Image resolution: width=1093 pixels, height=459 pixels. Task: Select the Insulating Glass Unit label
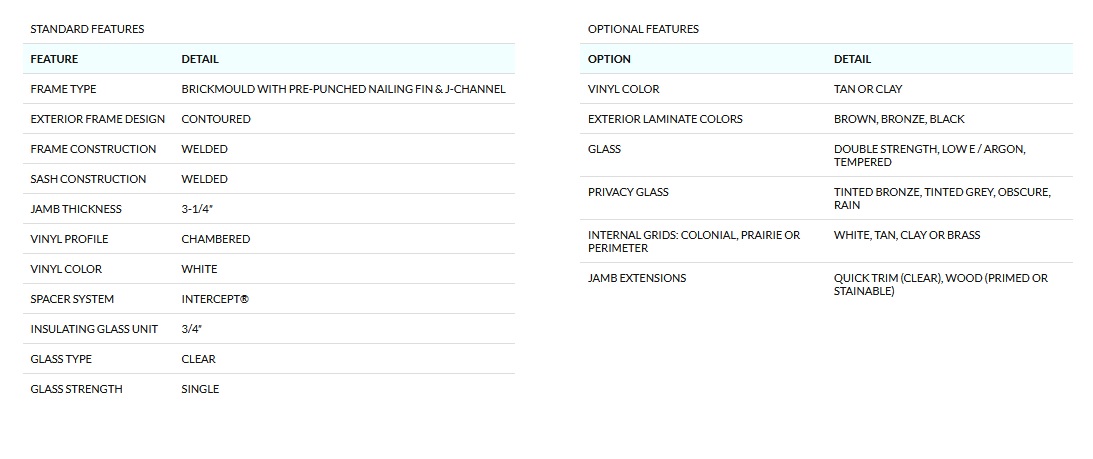94,329
